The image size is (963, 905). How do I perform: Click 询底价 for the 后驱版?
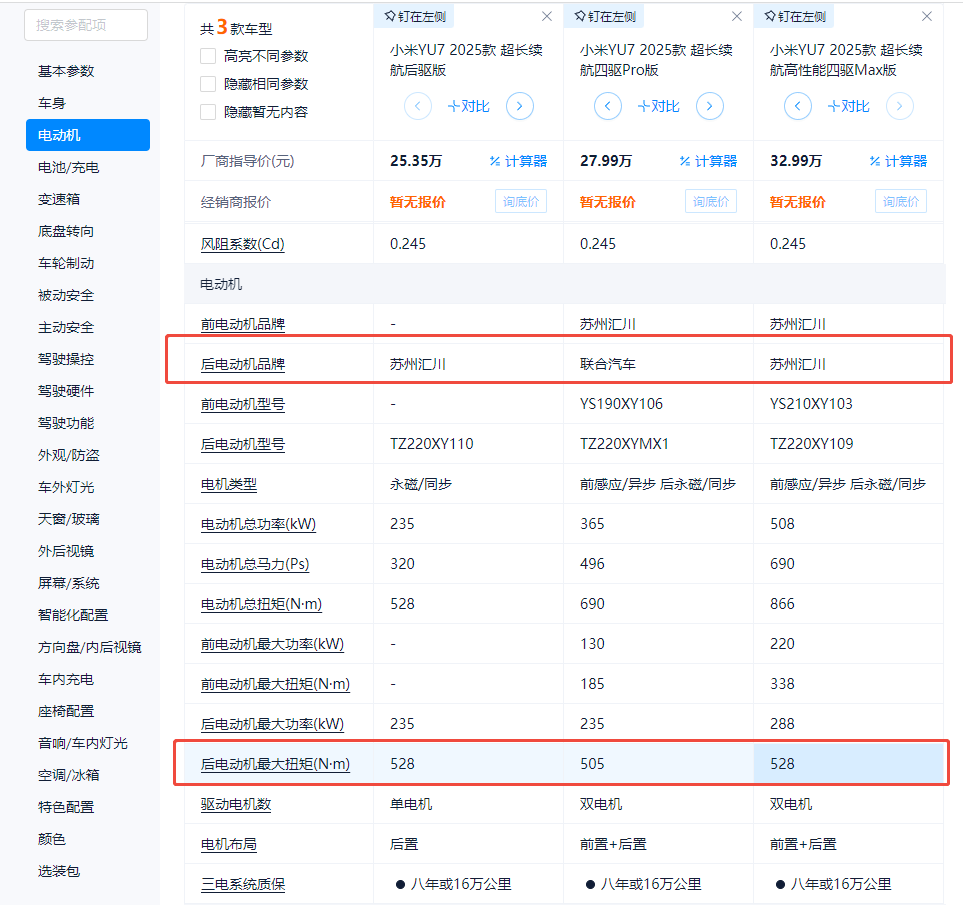pyautogui.click(x=521, y=201)
